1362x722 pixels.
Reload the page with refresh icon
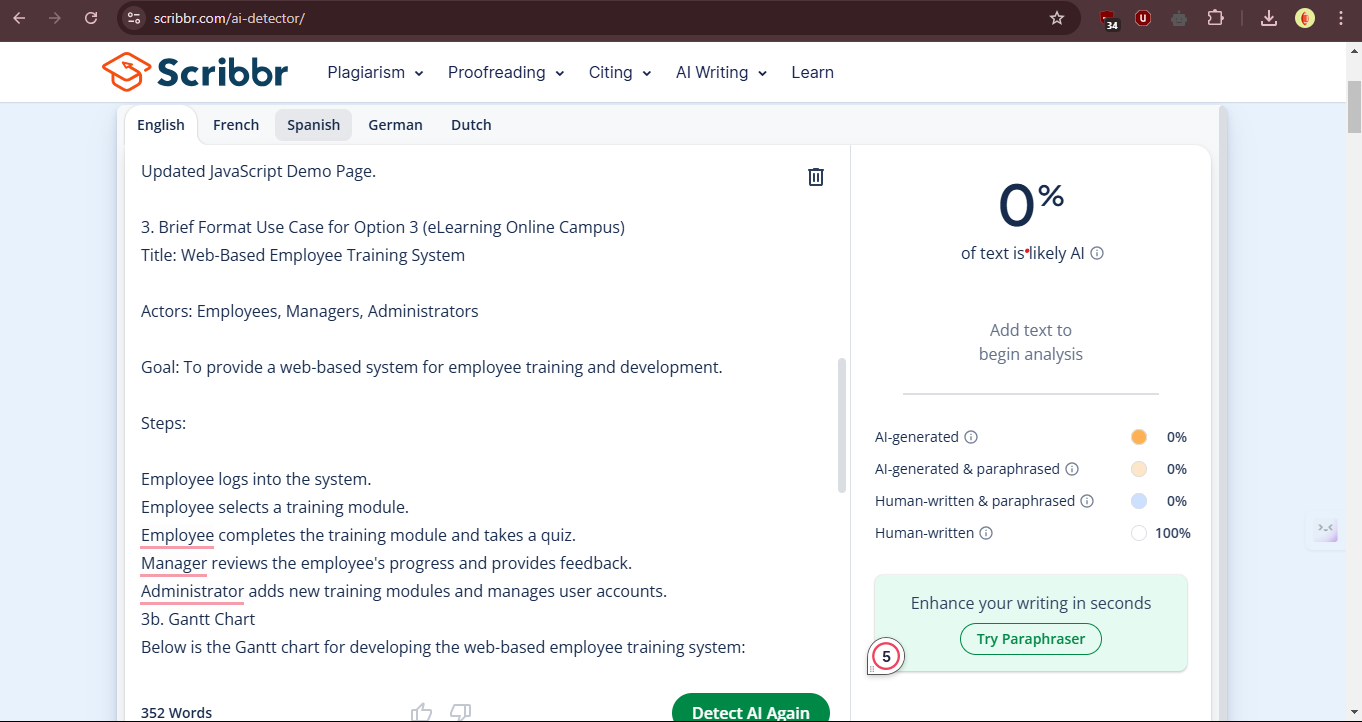pos(91,18)
